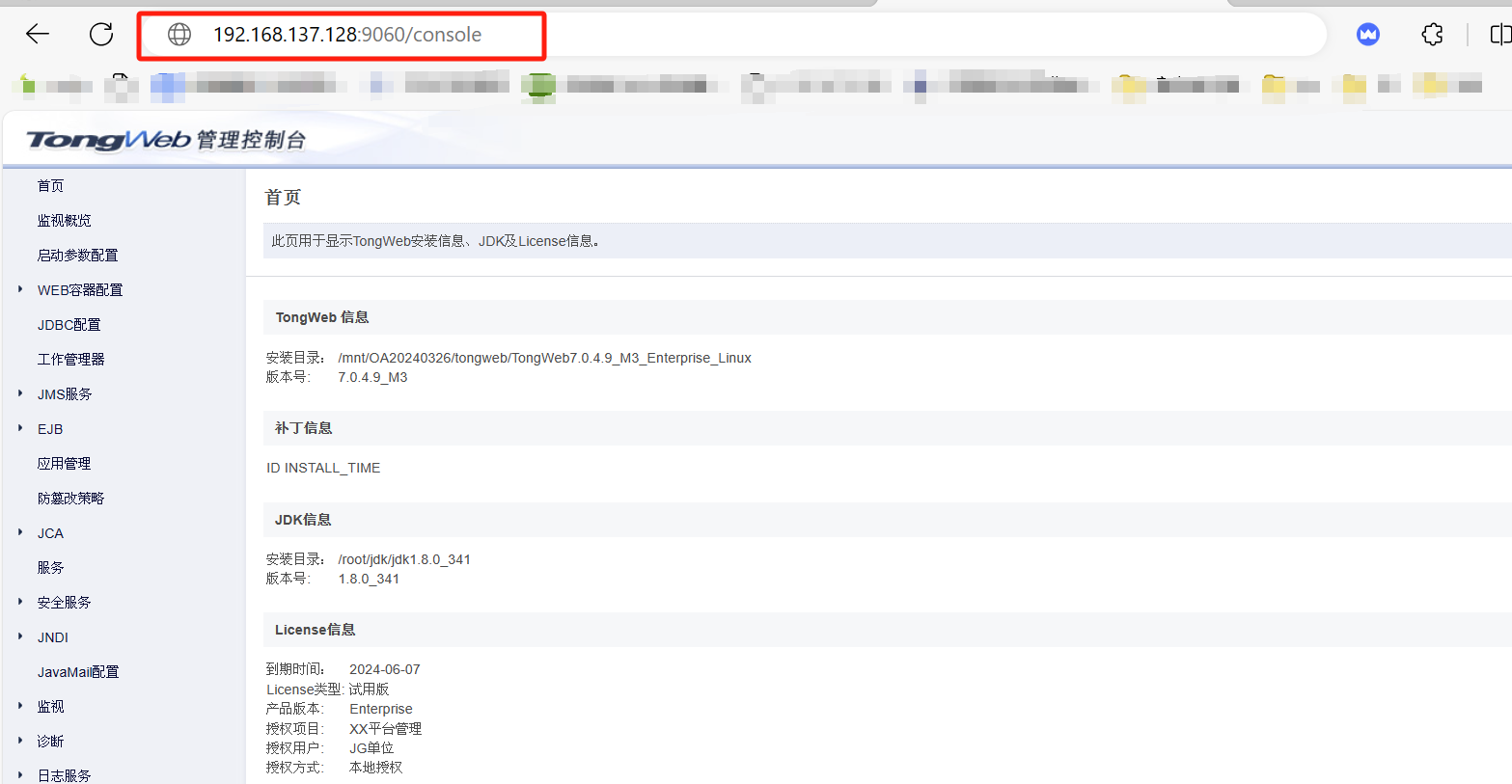1512x784 pixels.
Task: Open the 日志服务 label
Action: (x=64, y=775)
